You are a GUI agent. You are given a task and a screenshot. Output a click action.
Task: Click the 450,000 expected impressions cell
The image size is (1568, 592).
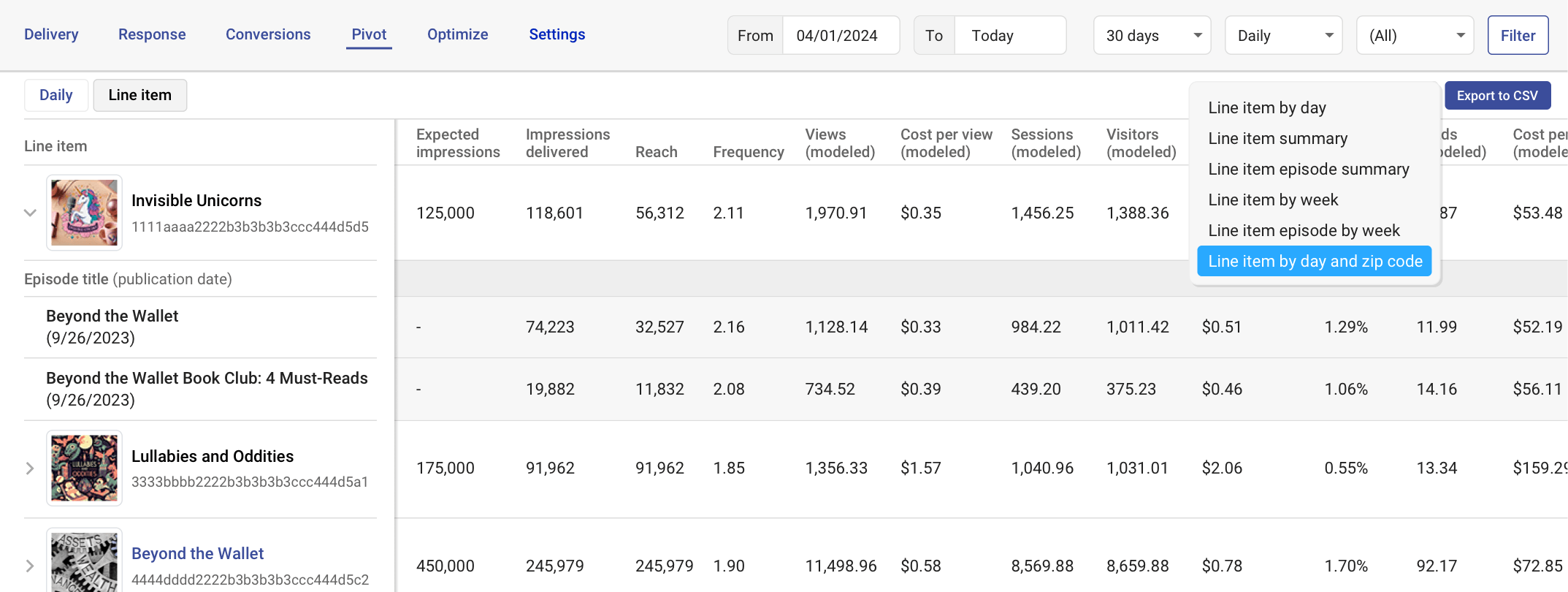click(445, 566)
